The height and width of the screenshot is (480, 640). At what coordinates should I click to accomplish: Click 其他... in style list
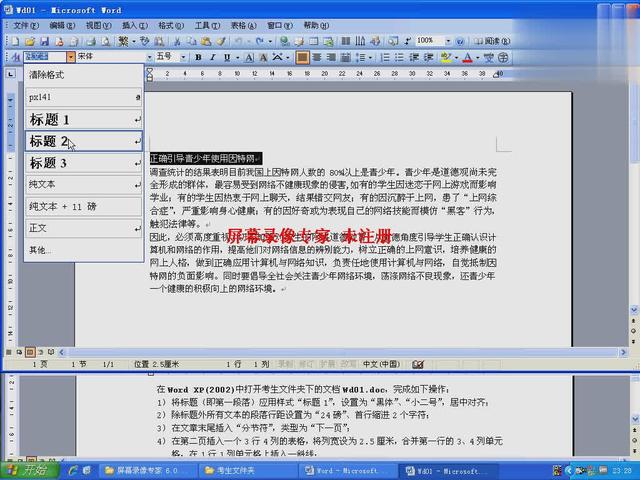point(84,250)
